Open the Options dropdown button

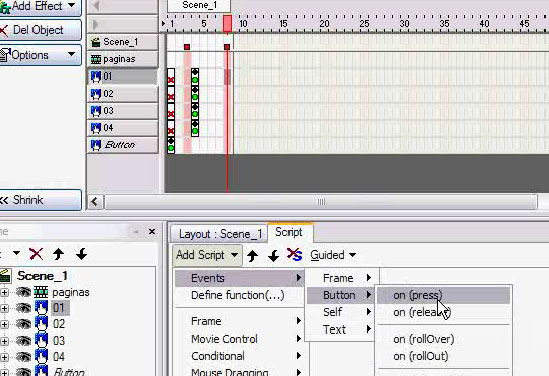pyautogui.click(x=39, y=55)
